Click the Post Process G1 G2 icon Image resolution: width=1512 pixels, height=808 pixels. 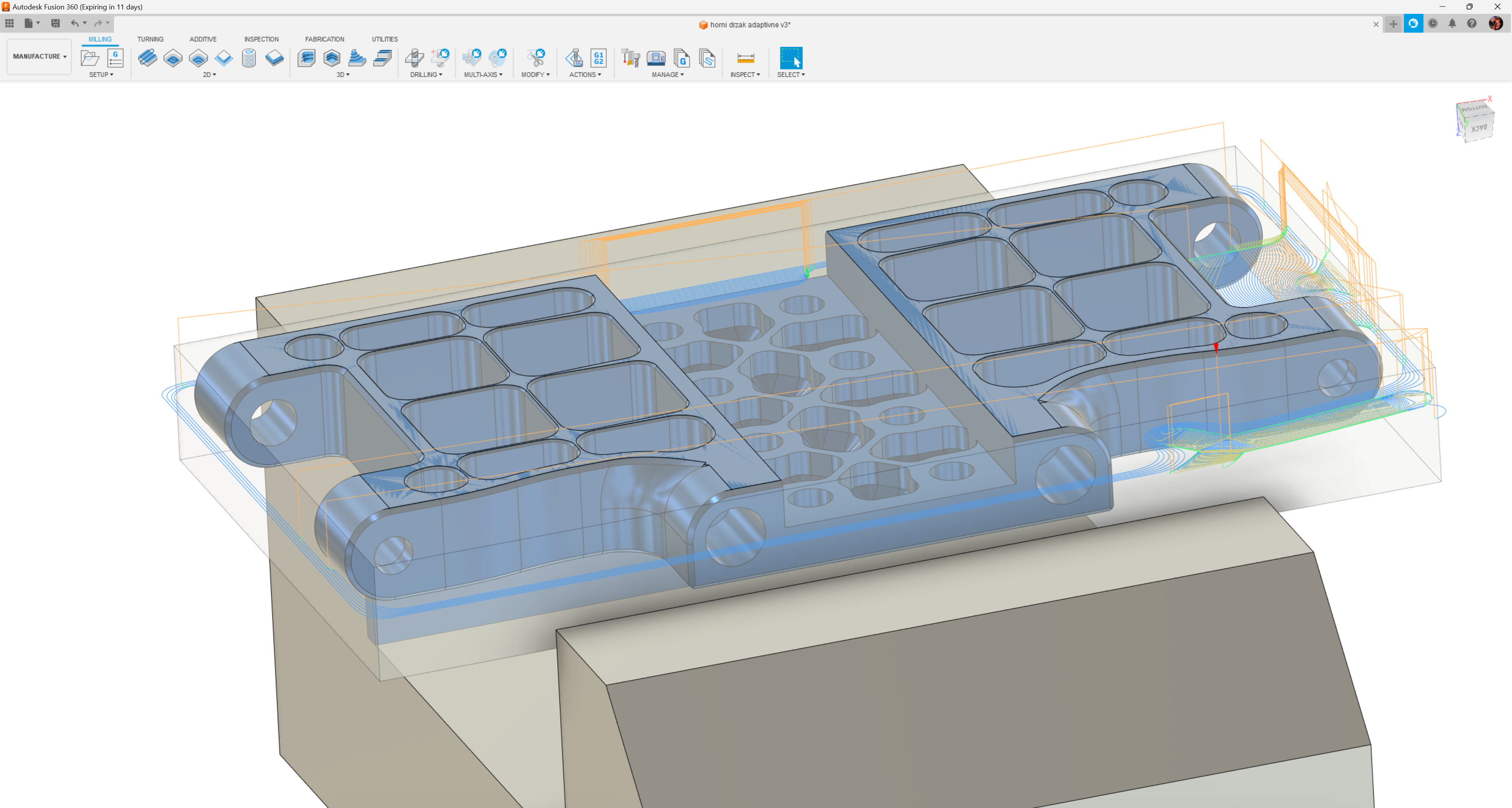pos(598,58)
